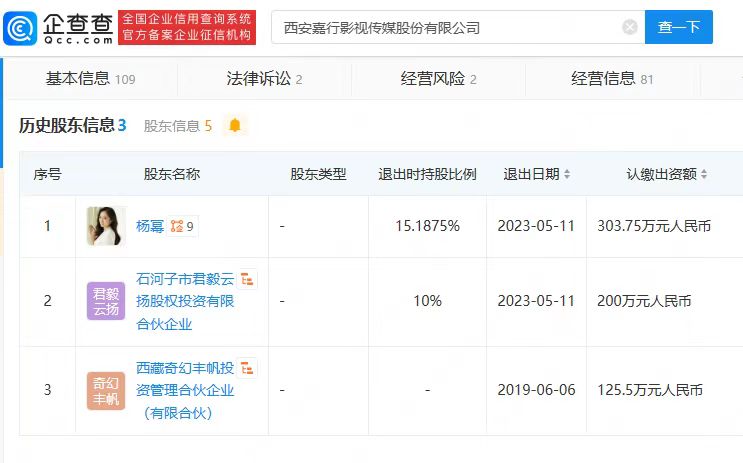Screen dimensions: 743x463
Task: Click the Qcc blue logo icon
Action: 20,28
